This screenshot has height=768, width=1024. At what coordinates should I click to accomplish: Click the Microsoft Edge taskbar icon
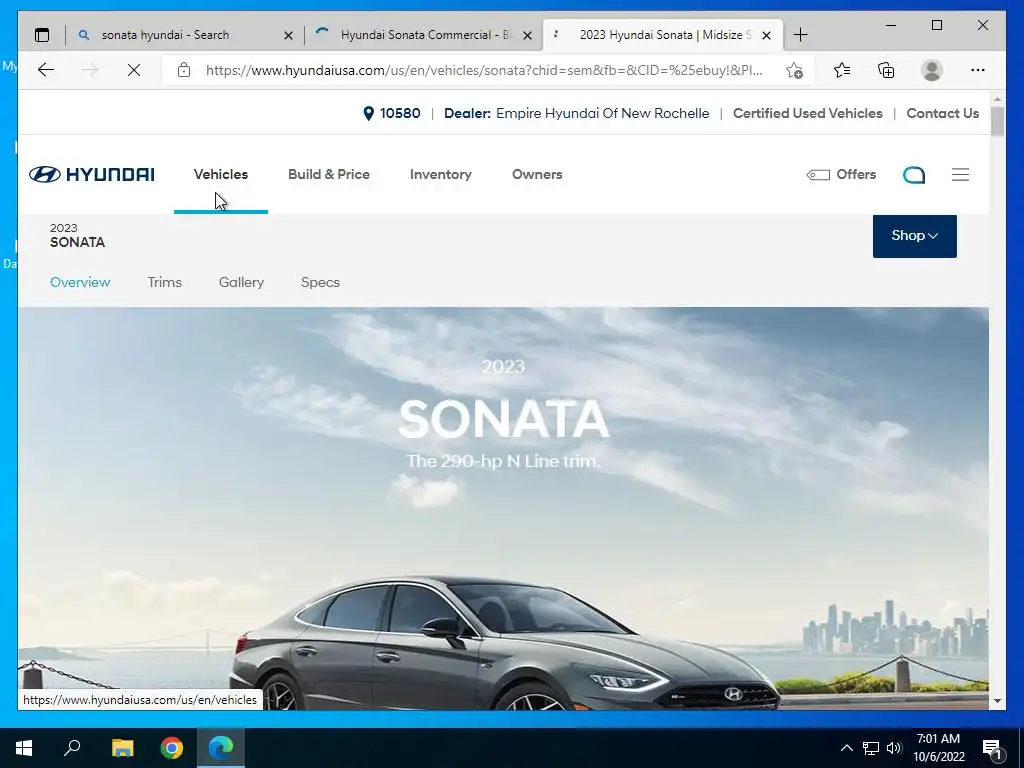click(x=221, y=748)
